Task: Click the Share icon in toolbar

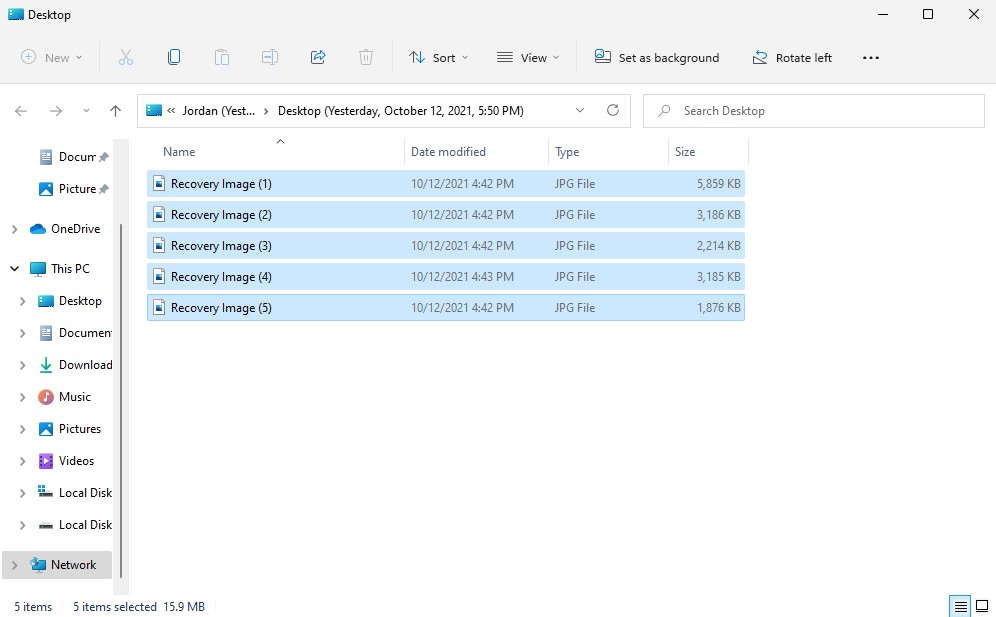Action: click(318, 57)
